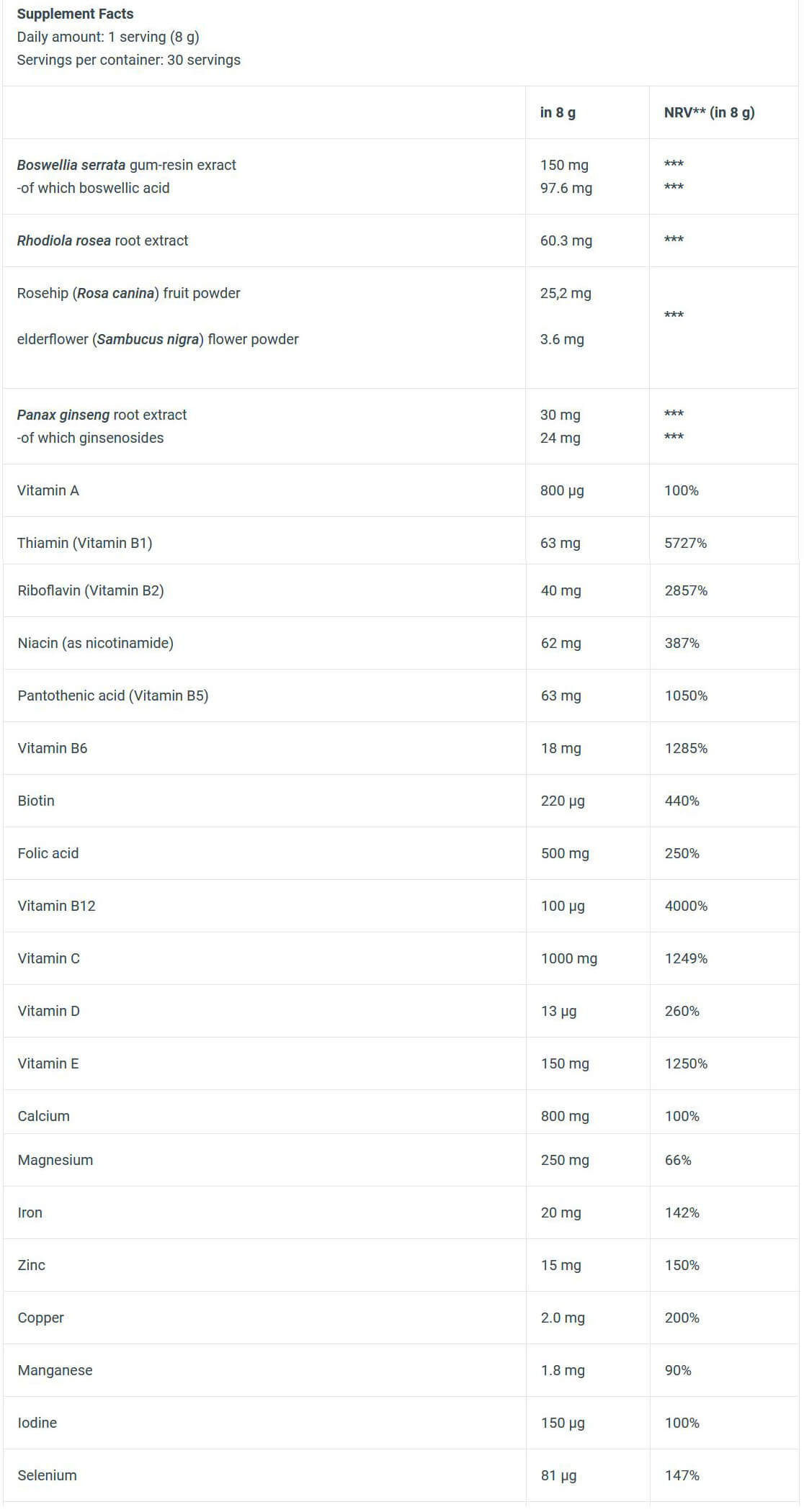Image resolution: width=804 pixels, height=1512 pixels.
Task: Click the Boswellia serrata gum-resin extract label
Action: [126, 165]
